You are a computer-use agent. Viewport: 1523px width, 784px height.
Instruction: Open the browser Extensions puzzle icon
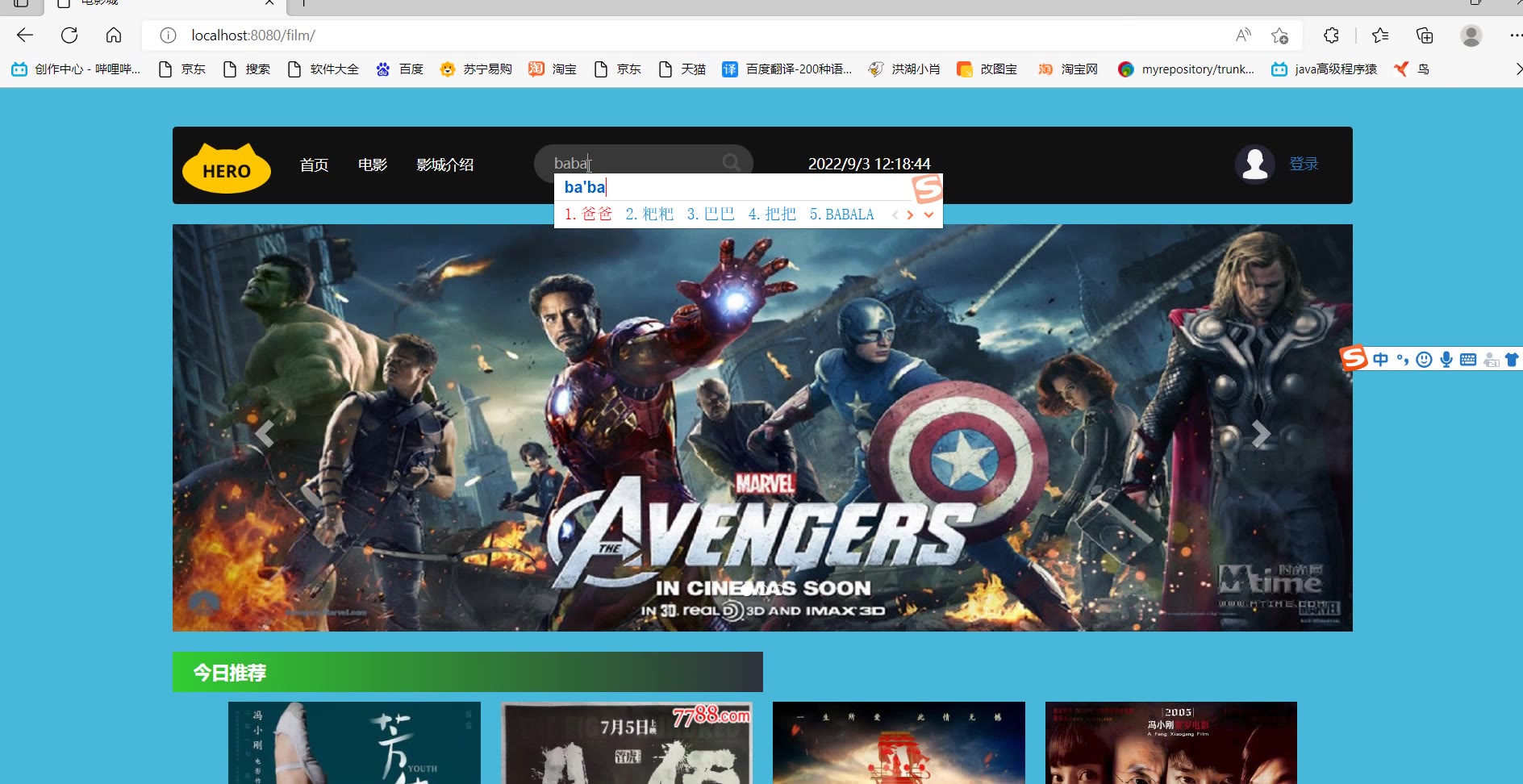(1331, 35)
